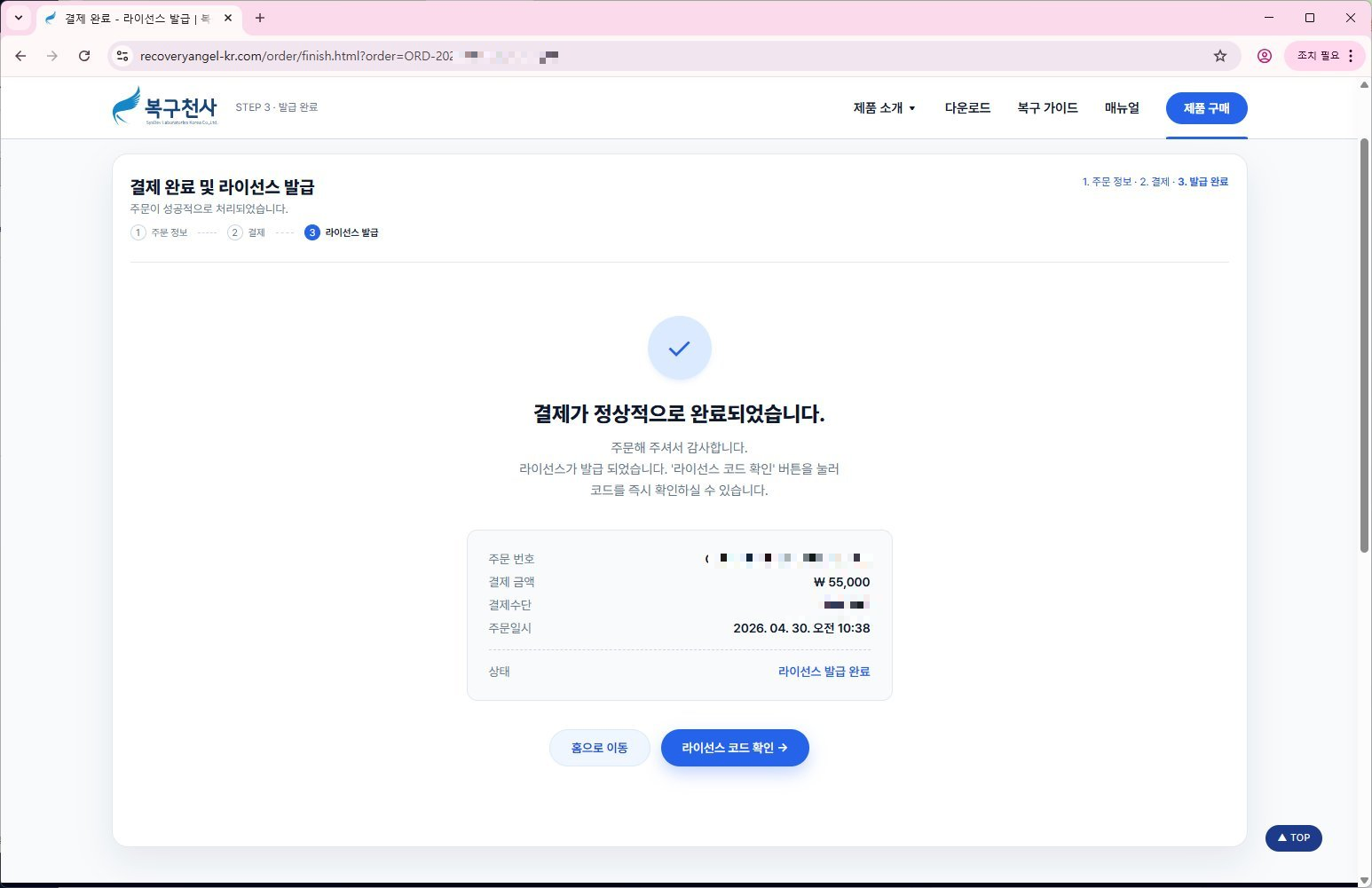Viewport: 1372px width, 888px height.
Task: Click the TOP scroll-up button
Action: coord(1293,837)
